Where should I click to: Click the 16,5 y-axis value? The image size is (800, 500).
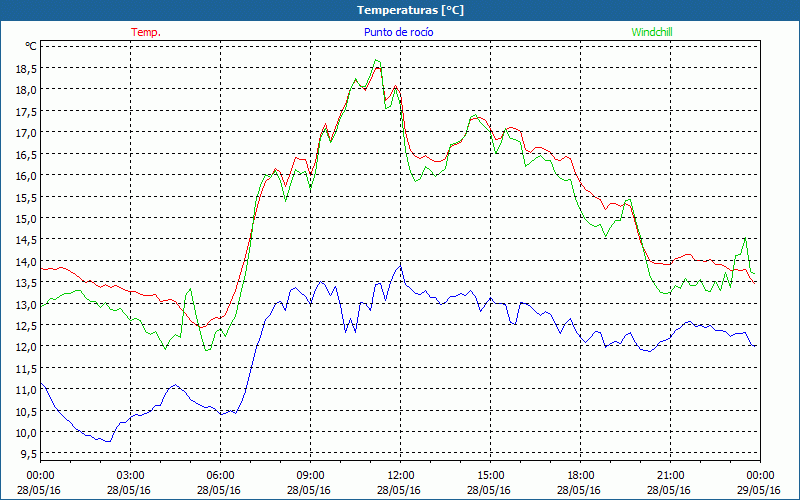28,154
